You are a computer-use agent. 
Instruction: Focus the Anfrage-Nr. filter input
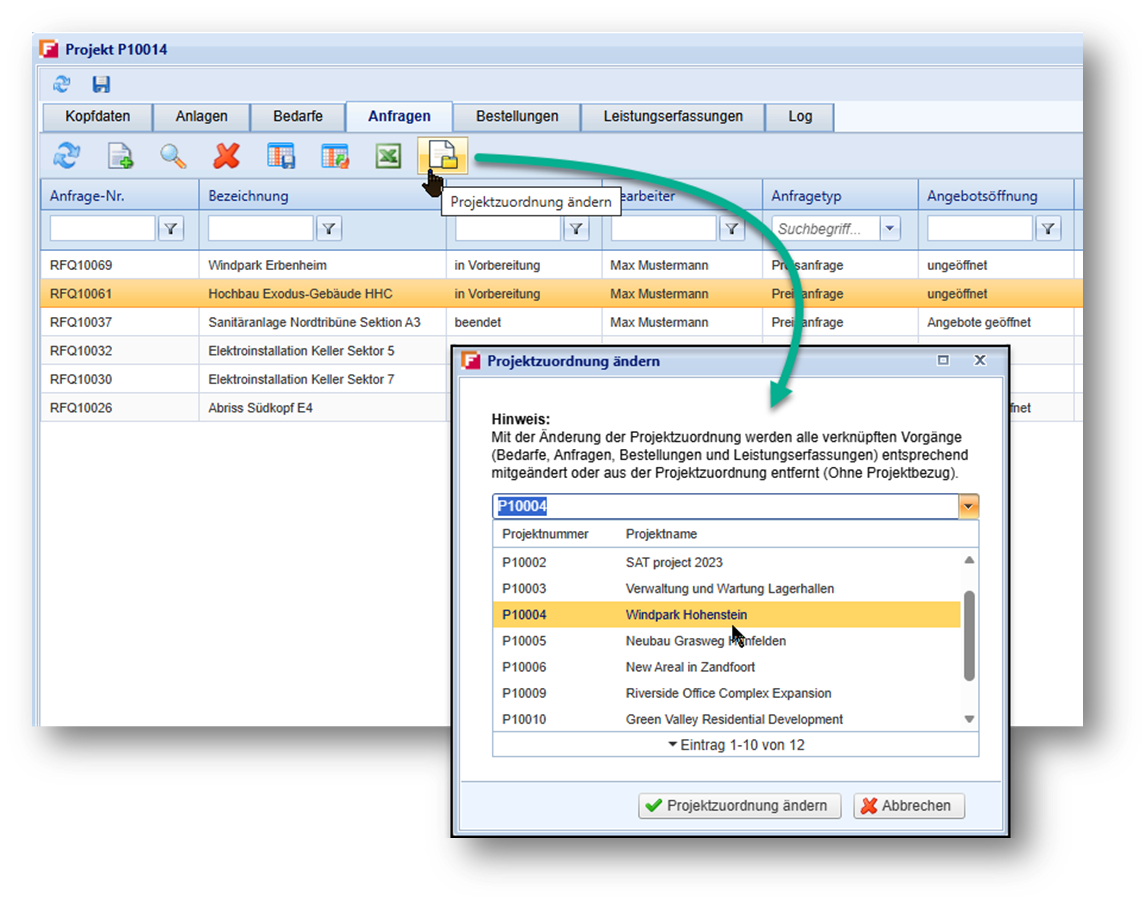[102, 228]
